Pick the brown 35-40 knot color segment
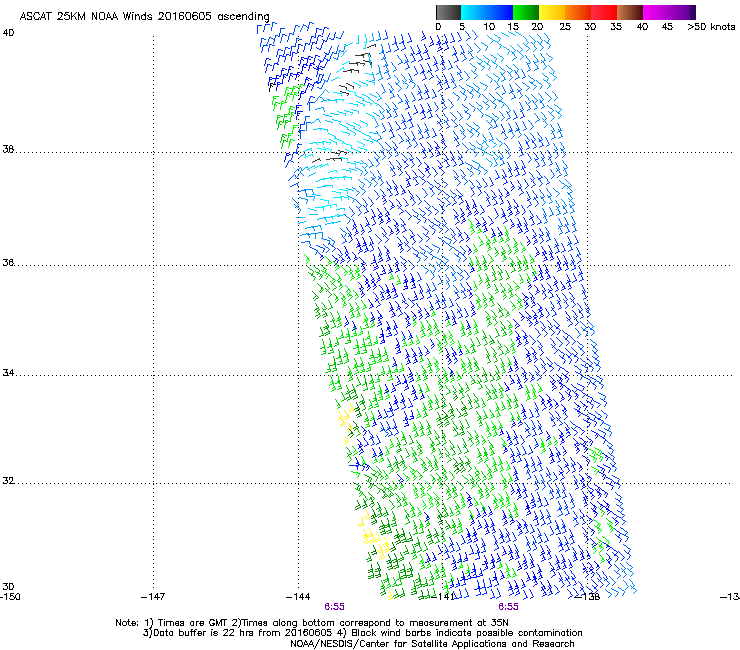 click(x=630, y=12)
